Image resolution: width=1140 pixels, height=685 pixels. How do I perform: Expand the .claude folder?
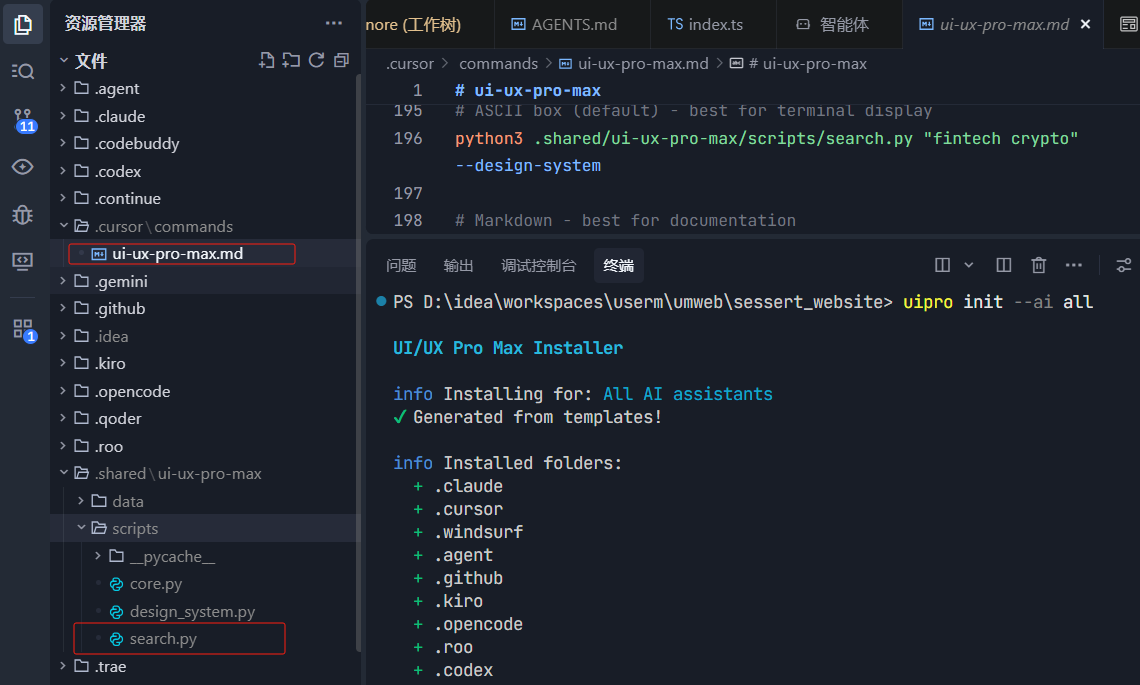pos(120,116)
